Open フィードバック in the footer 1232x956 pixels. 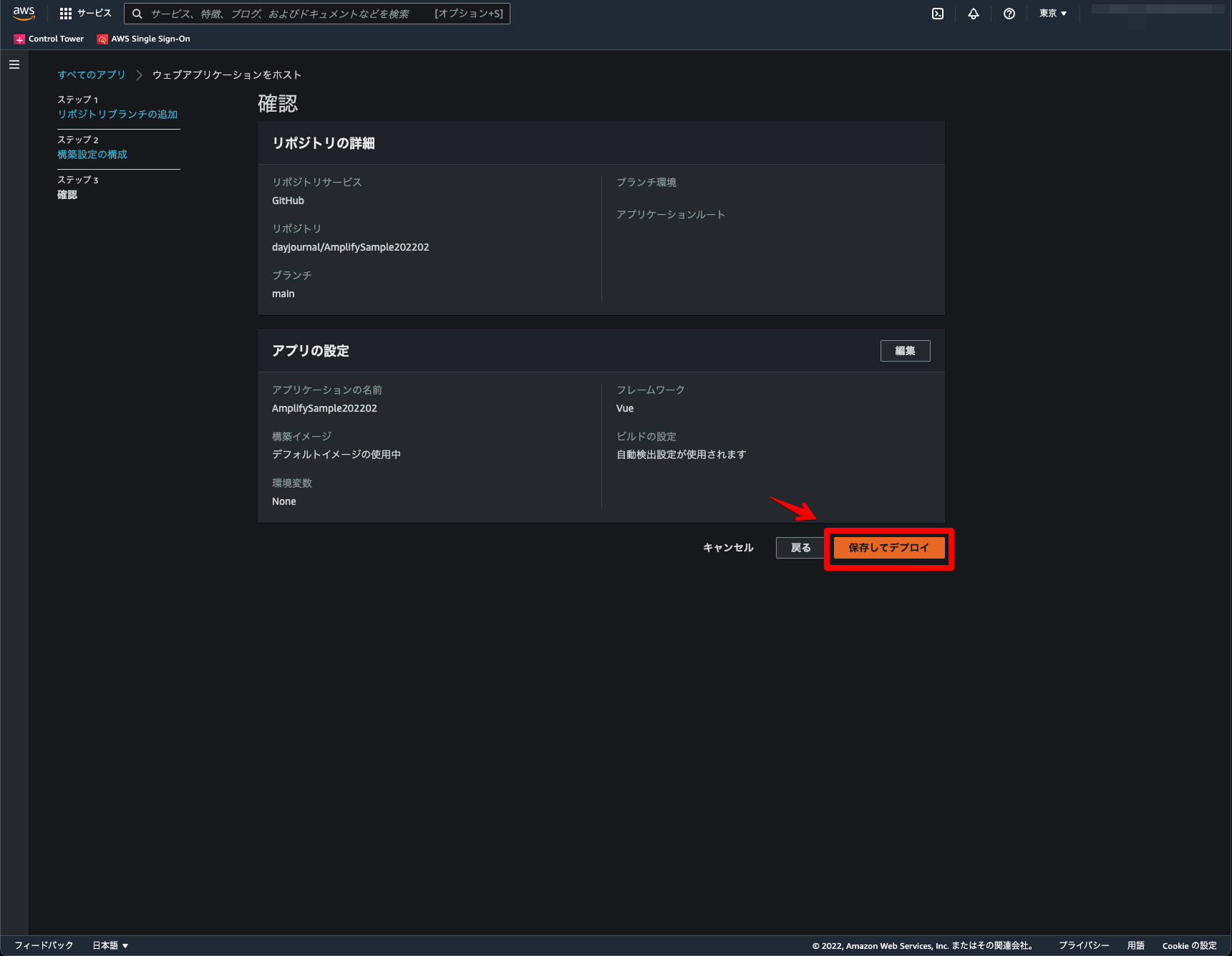pos(44,945)
